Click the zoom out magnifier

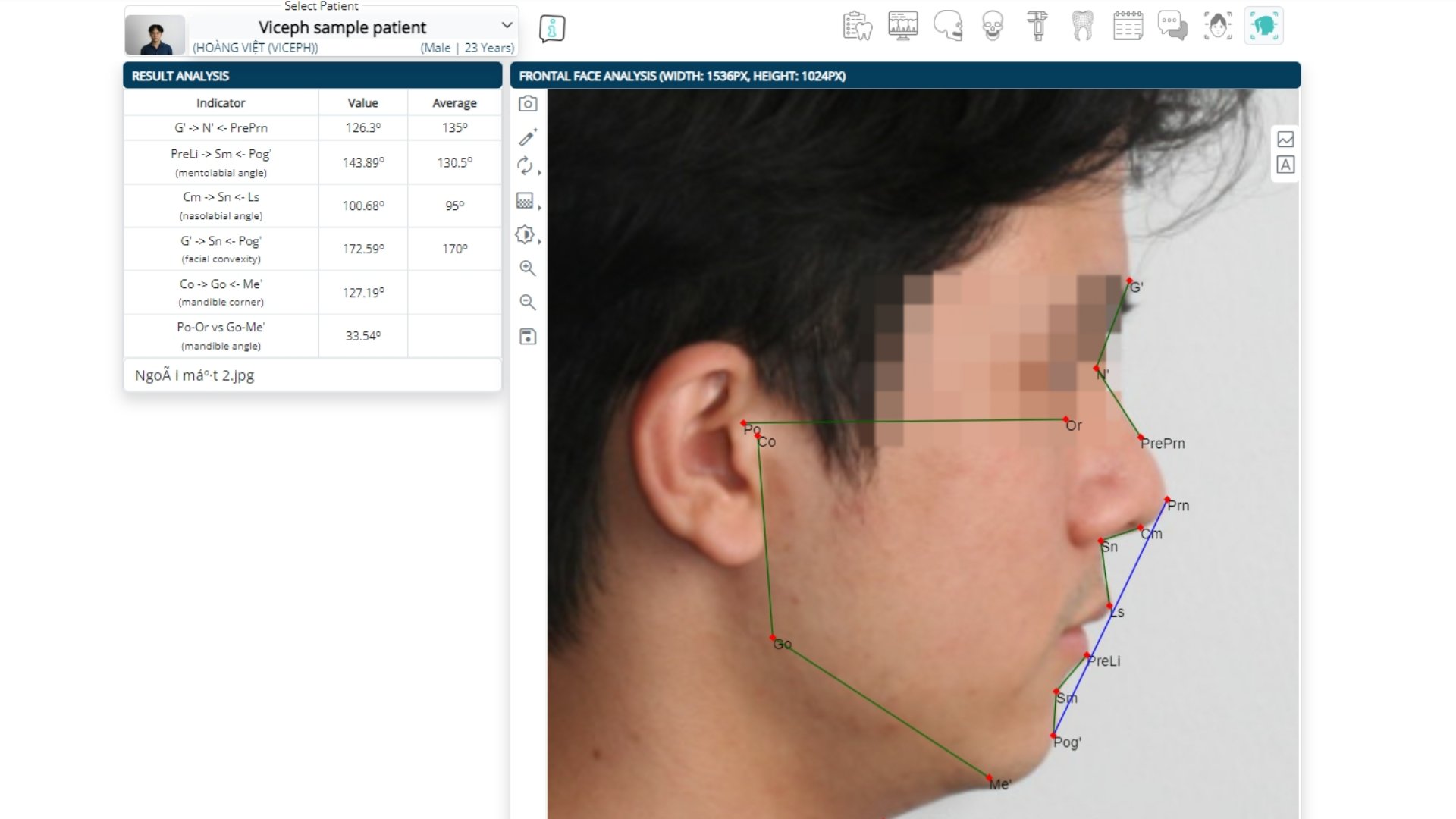528,303
